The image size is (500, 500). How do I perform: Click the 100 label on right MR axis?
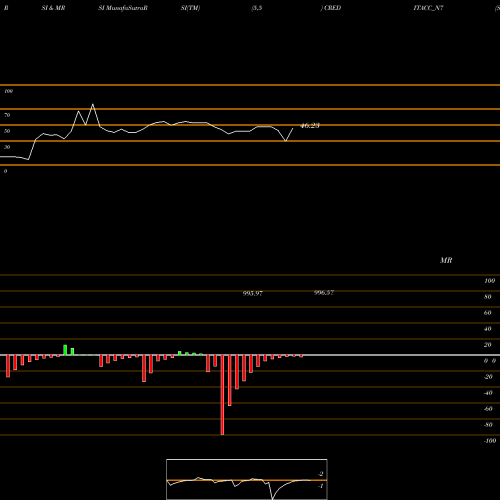[x=489, y=281]
